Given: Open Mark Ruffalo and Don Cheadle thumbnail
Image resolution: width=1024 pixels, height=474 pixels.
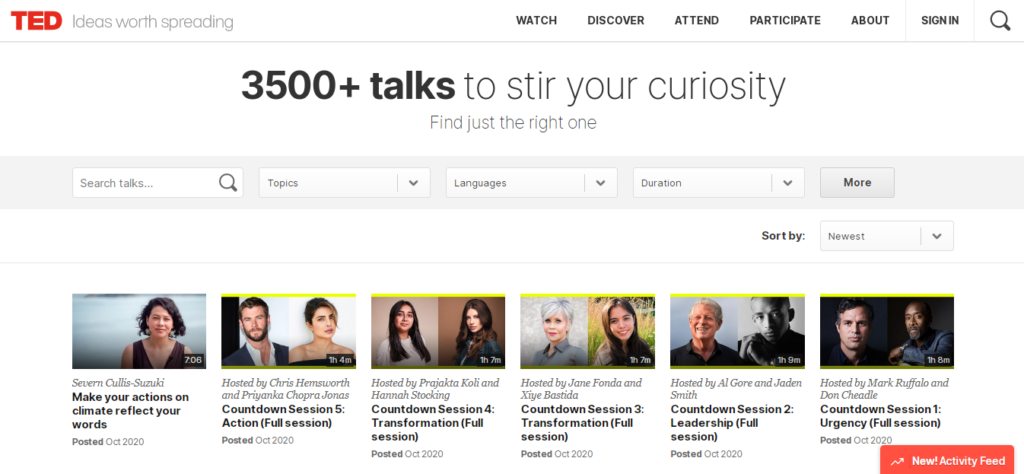Looking at the screenshot, I should (x=887, y=331).
